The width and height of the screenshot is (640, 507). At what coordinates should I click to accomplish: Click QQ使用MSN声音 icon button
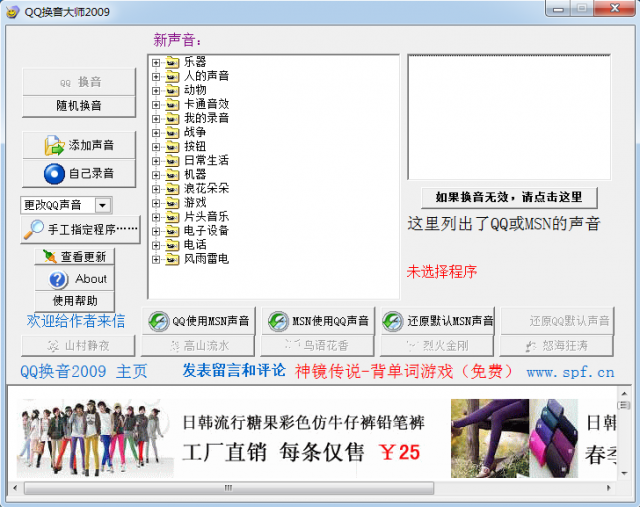[x=158, y=321]
